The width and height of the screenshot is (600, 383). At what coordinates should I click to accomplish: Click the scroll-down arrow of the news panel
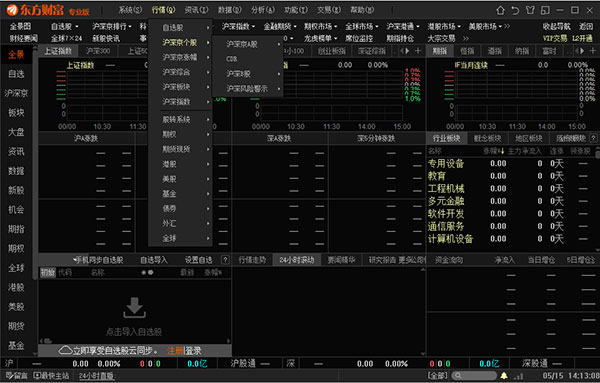point(423,353)
